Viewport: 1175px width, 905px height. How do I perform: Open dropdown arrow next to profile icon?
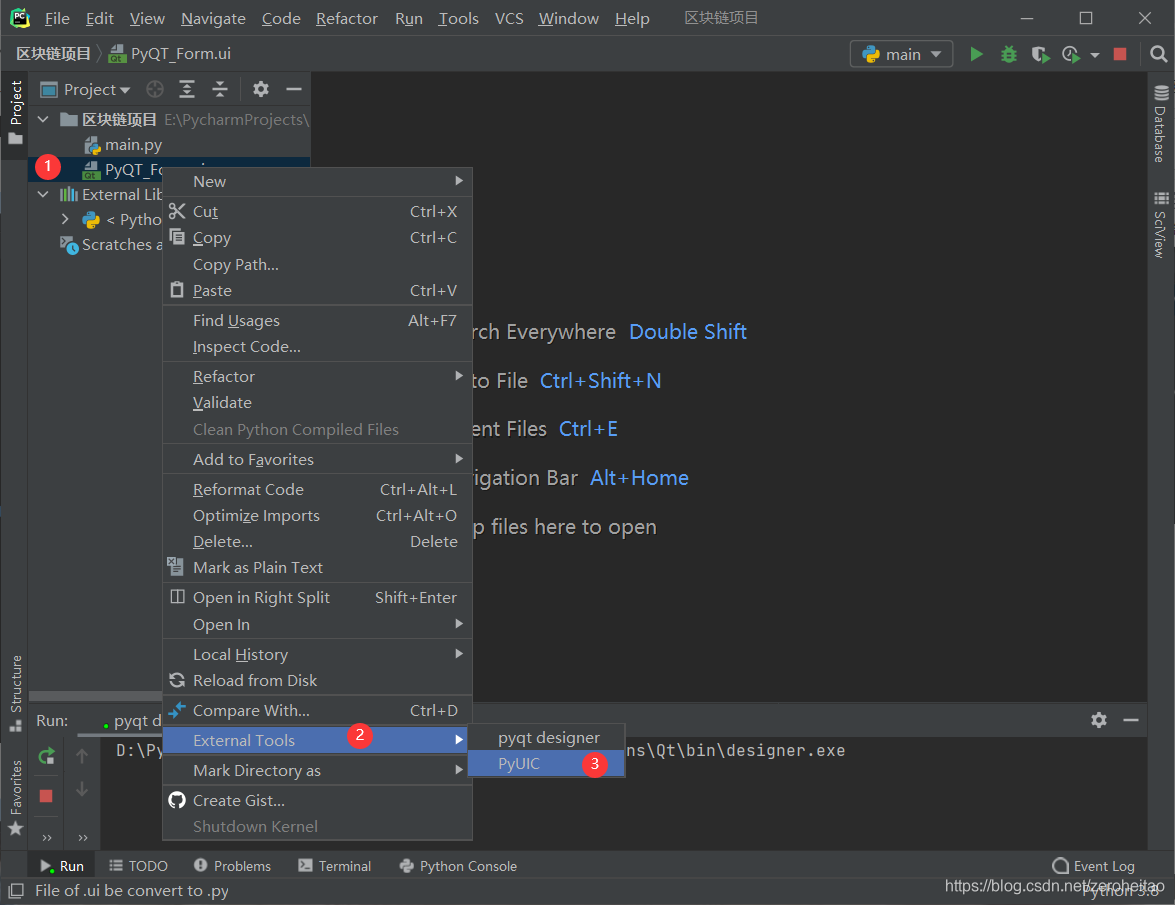click(1095, 55)
